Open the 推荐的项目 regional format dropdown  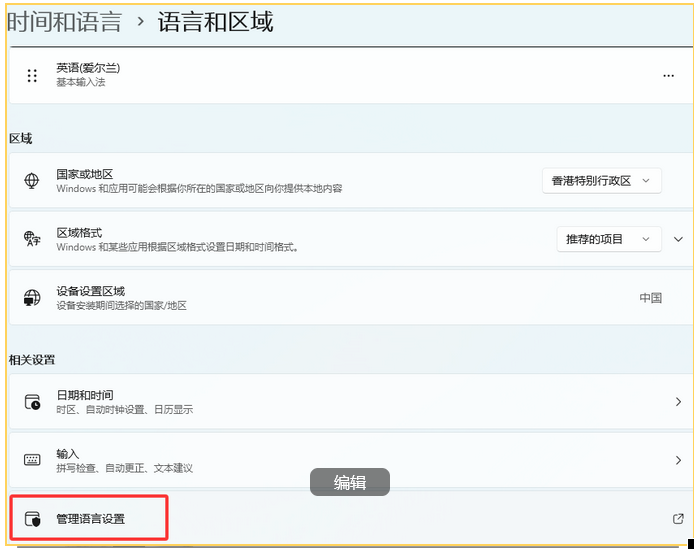[609, 239]
